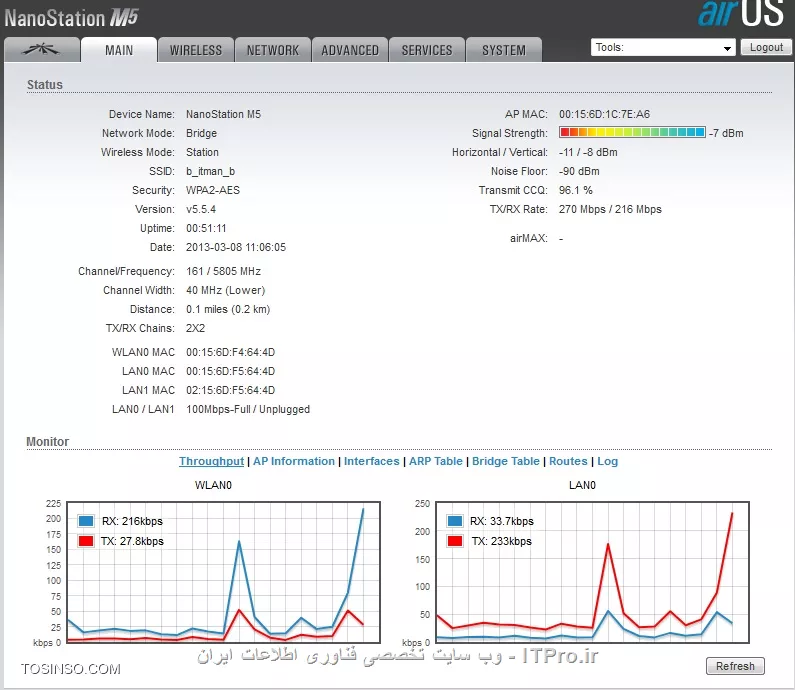Click the Device Name value NanoStation M5
Screen dimensions: 795x690
point(224,114)
